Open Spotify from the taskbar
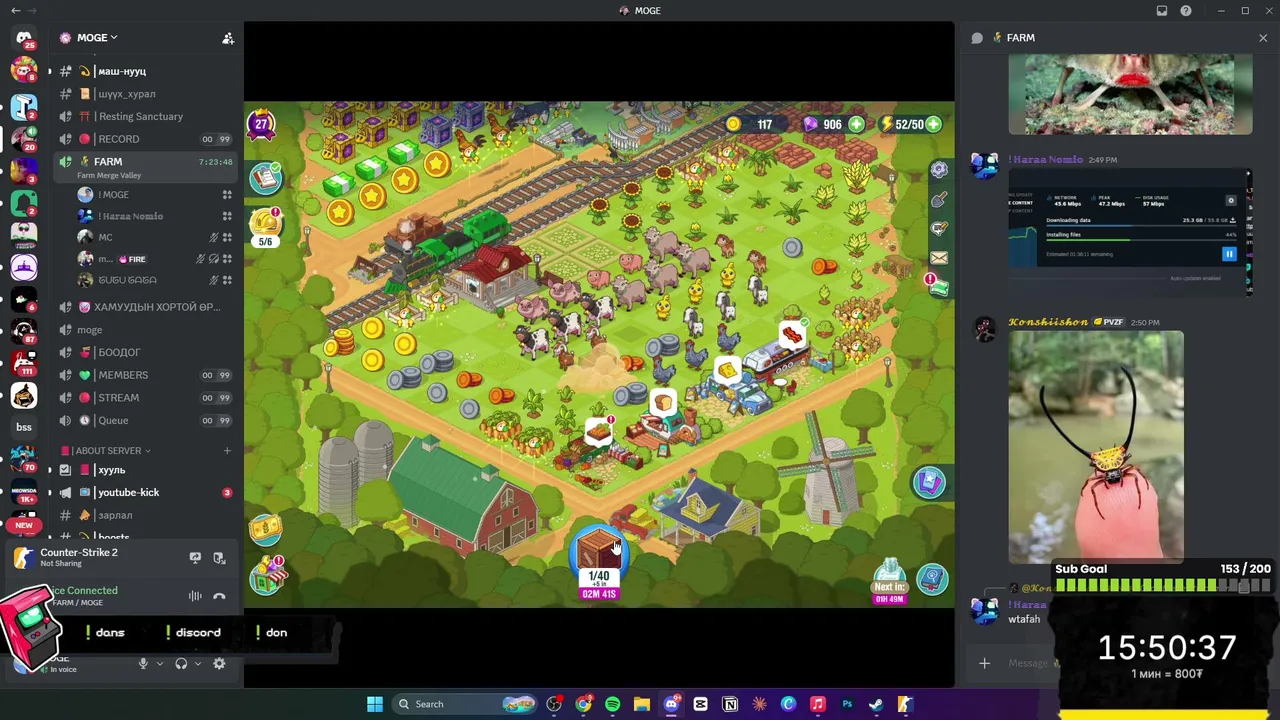The width and height of the screenshot is (1280, 720). pyautogui.click(x=612, y=704)
